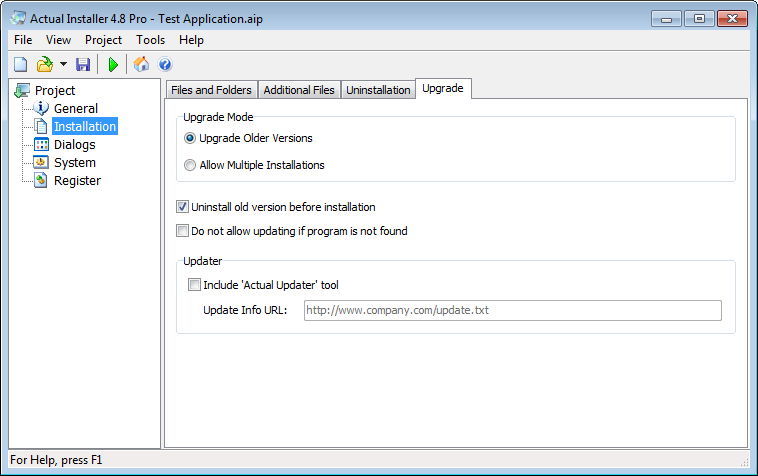Click the status bar resize grip

pos(744,462)
